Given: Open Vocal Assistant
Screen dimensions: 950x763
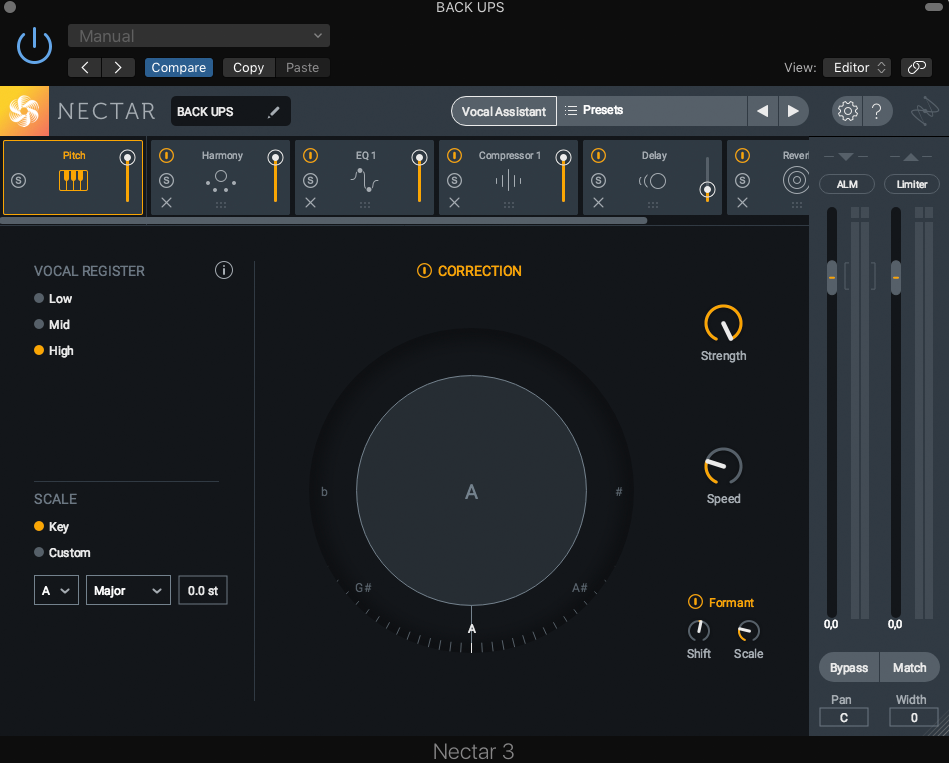Looking at the screenshot, I should point(504,111).
